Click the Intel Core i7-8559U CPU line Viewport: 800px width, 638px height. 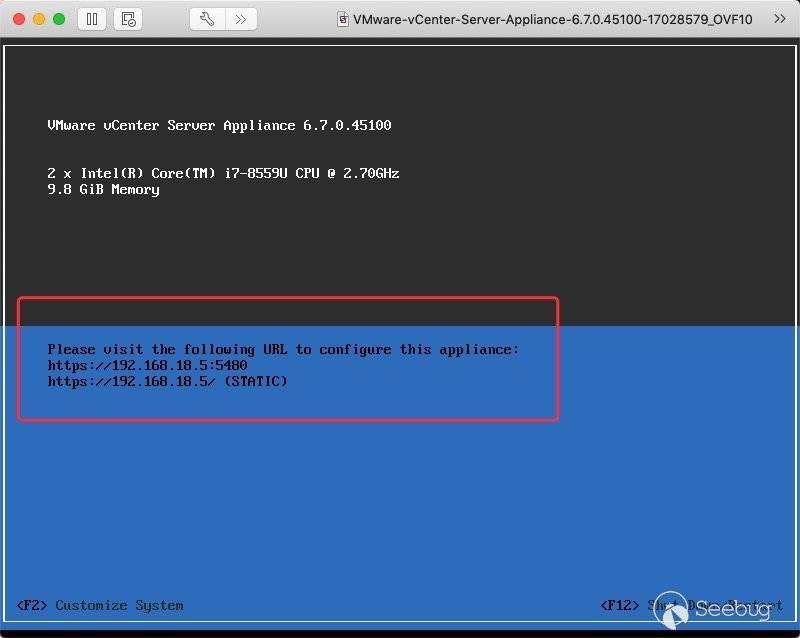pyautogui.click(x=223, y=174)
